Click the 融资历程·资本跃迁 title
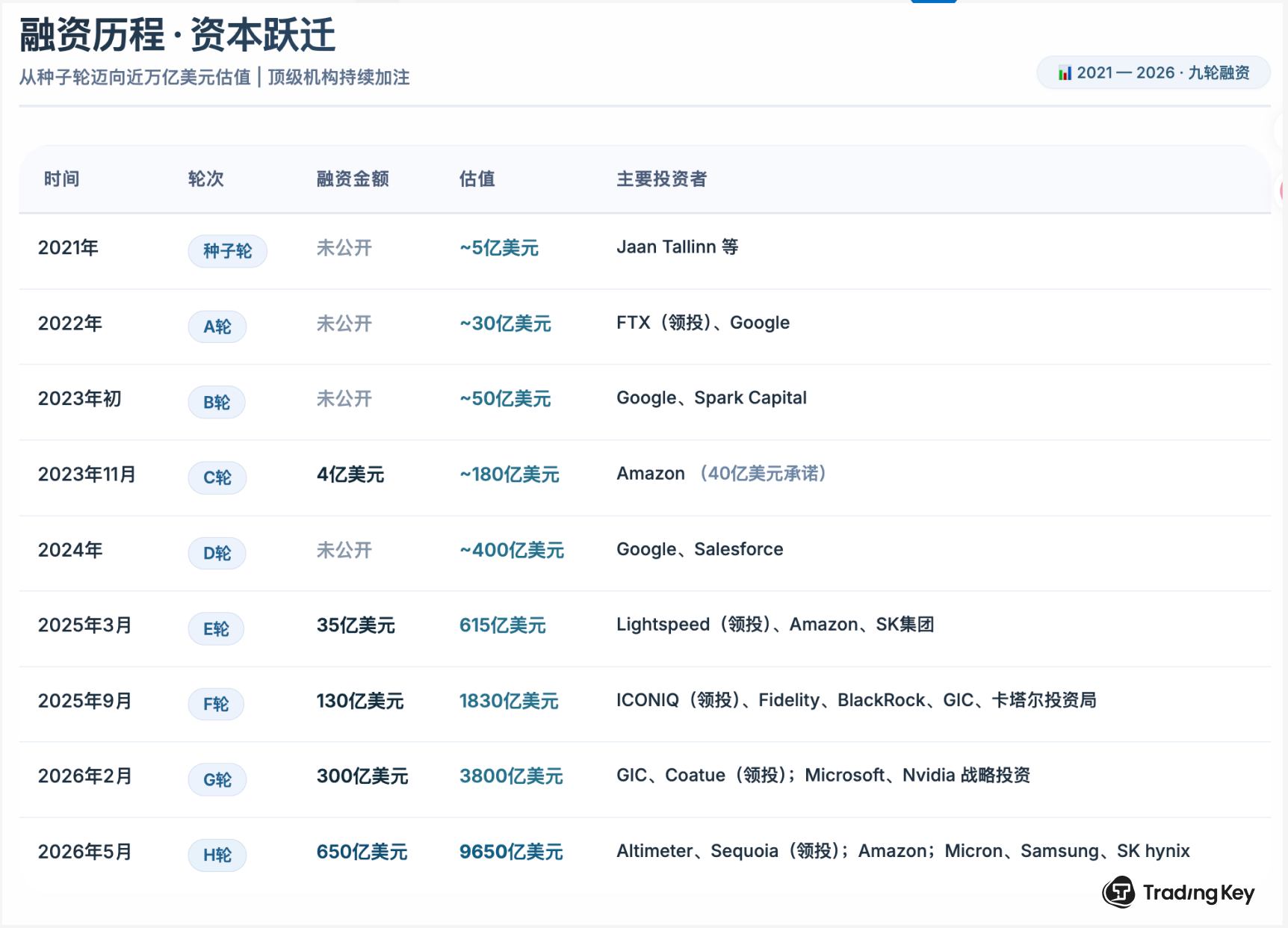Image resolution: width=1288 pixels, height=928 pixels. [x=178, y=34]
